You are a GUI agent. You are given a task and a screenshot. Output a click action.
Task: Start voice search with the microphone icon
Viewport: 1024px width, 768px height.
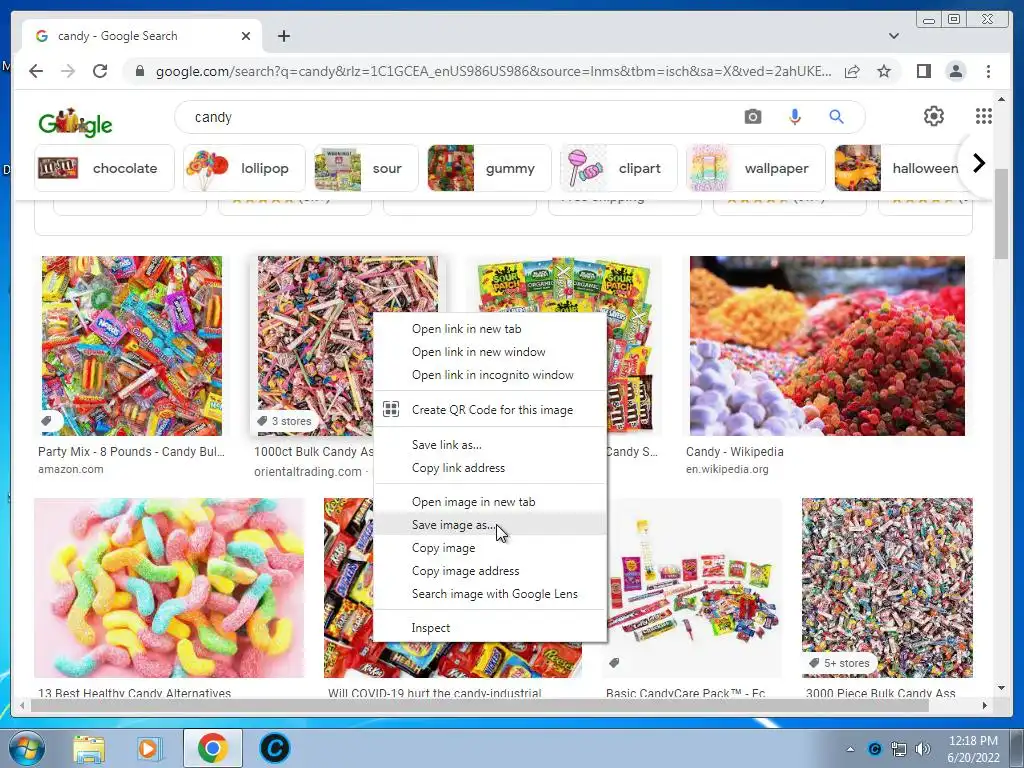(794, 117)
